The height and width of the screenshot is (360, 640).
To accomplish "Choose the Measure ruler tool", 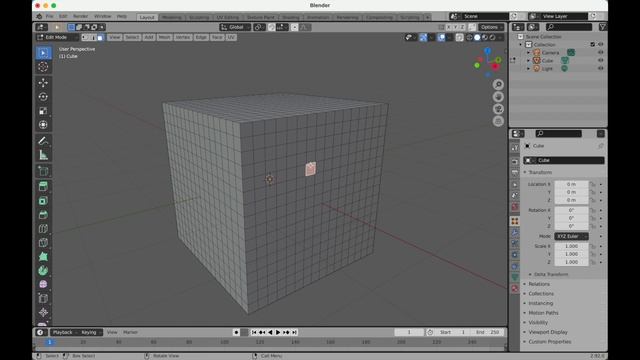I will [x=43, y=155].
